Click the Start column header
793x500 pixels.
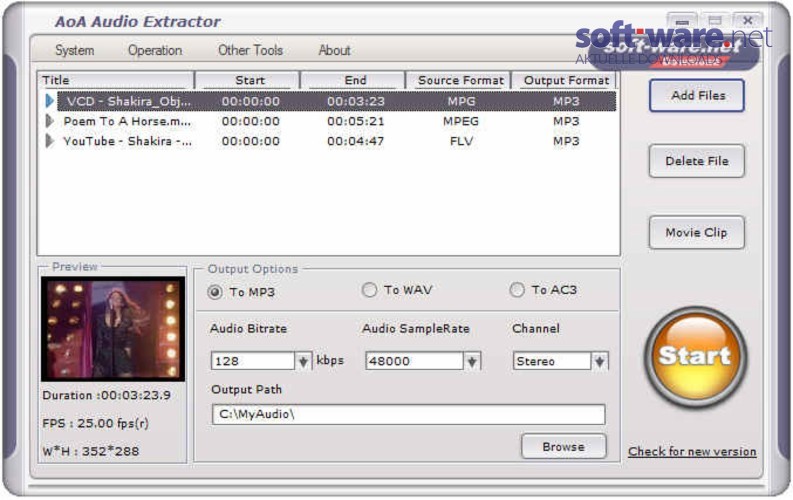(x=248, y=80)
